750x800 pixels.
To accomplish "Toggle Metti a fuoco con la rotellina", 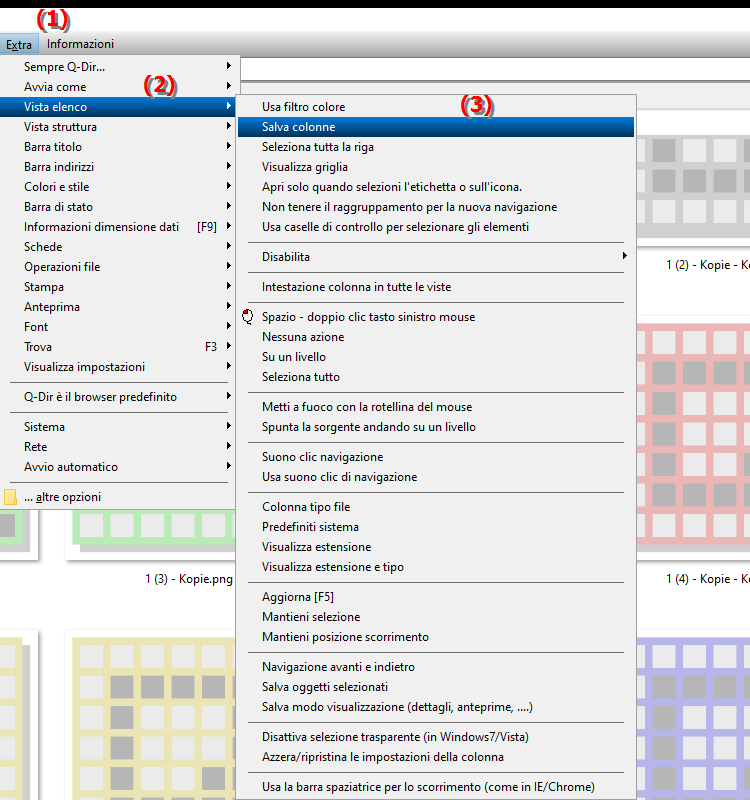I will coord(436,407).
